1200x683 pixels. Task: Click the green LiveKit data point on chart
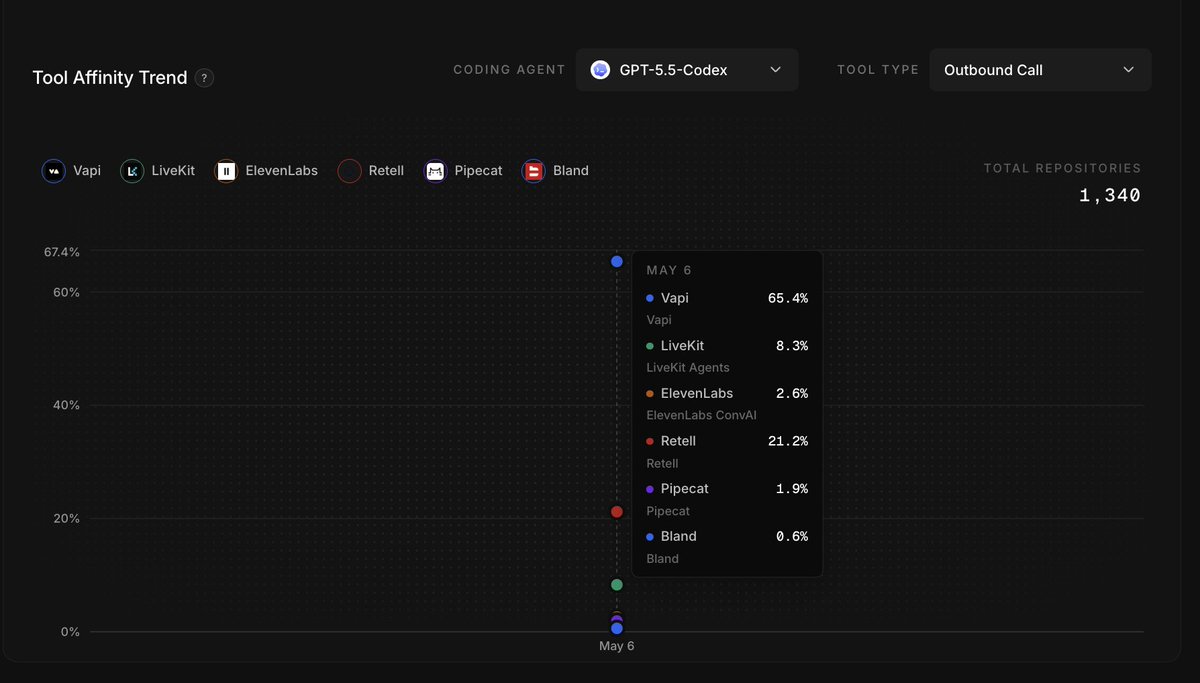click(617, 584)
